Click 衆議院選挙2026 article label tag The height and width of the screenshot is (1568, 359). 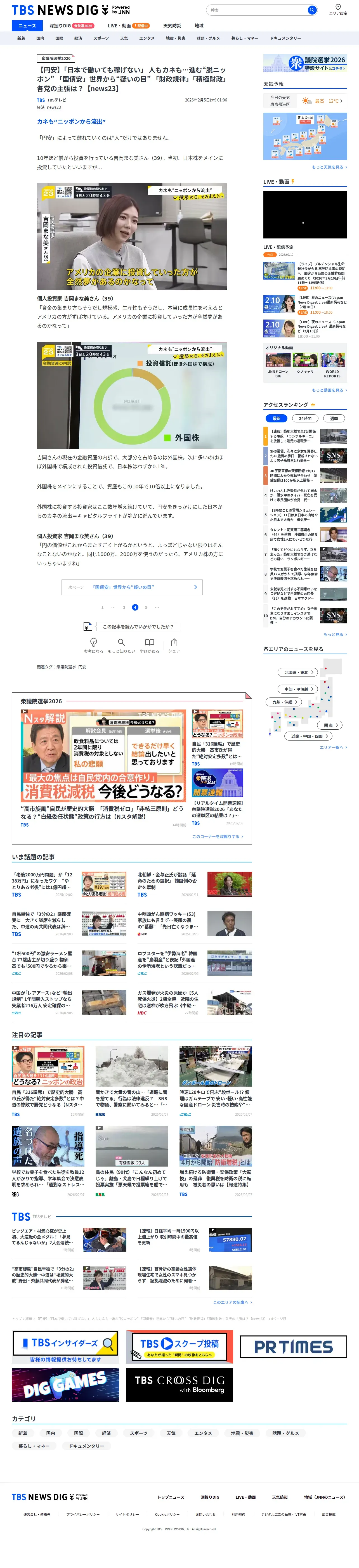pos(56,58)
